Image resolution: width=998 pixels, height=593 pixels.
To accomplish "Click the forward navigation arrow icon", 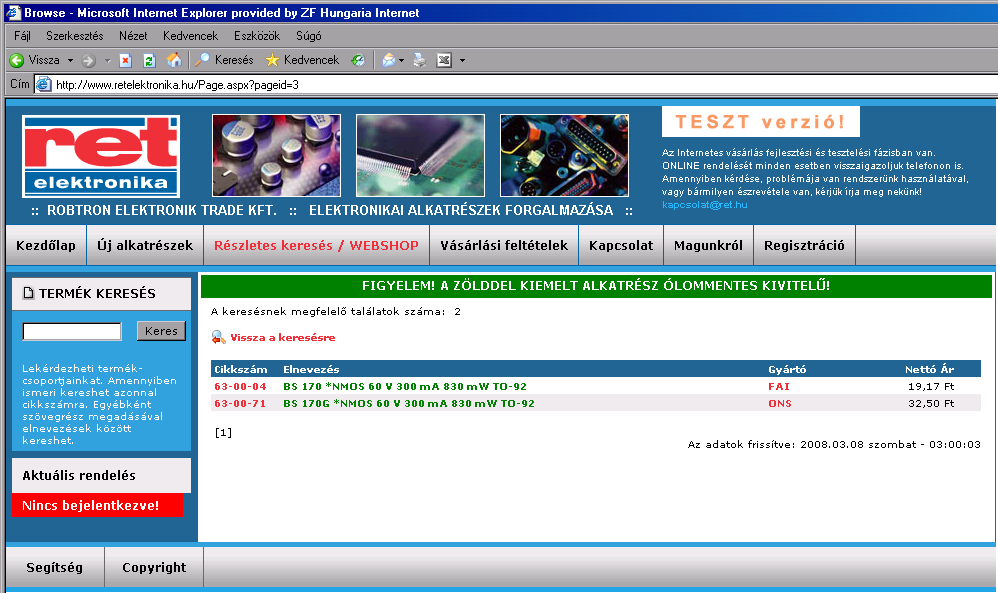I will click(x=88, y=60).
